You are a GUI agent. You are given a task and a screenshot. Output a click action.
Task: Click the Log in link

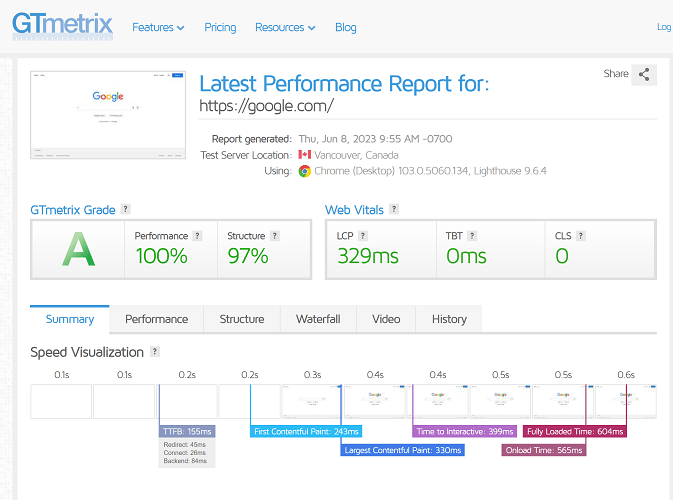664,27
